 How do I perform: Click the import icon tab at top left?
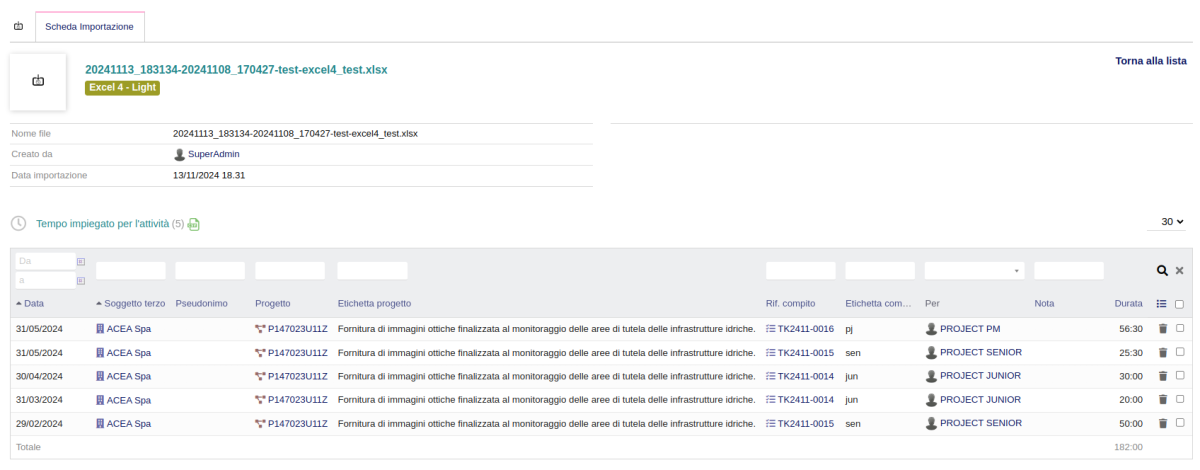pos(18,26)
